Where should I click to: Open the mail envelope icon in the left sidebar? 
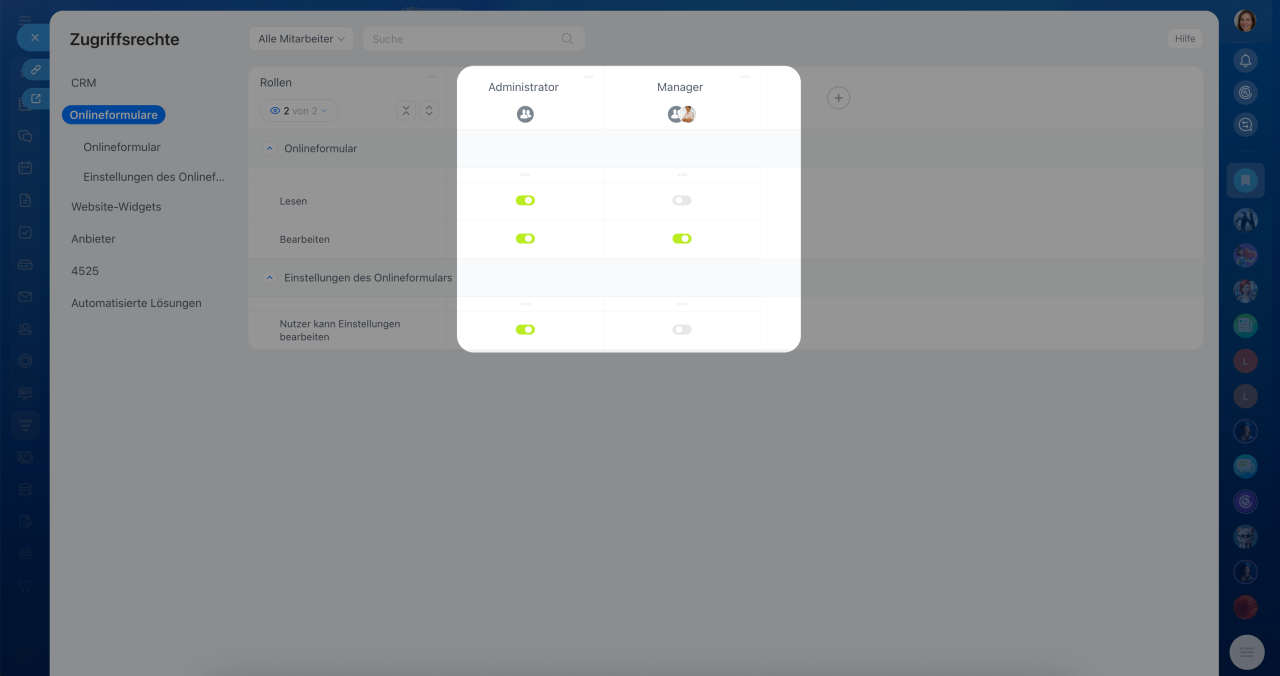point(25,296)
